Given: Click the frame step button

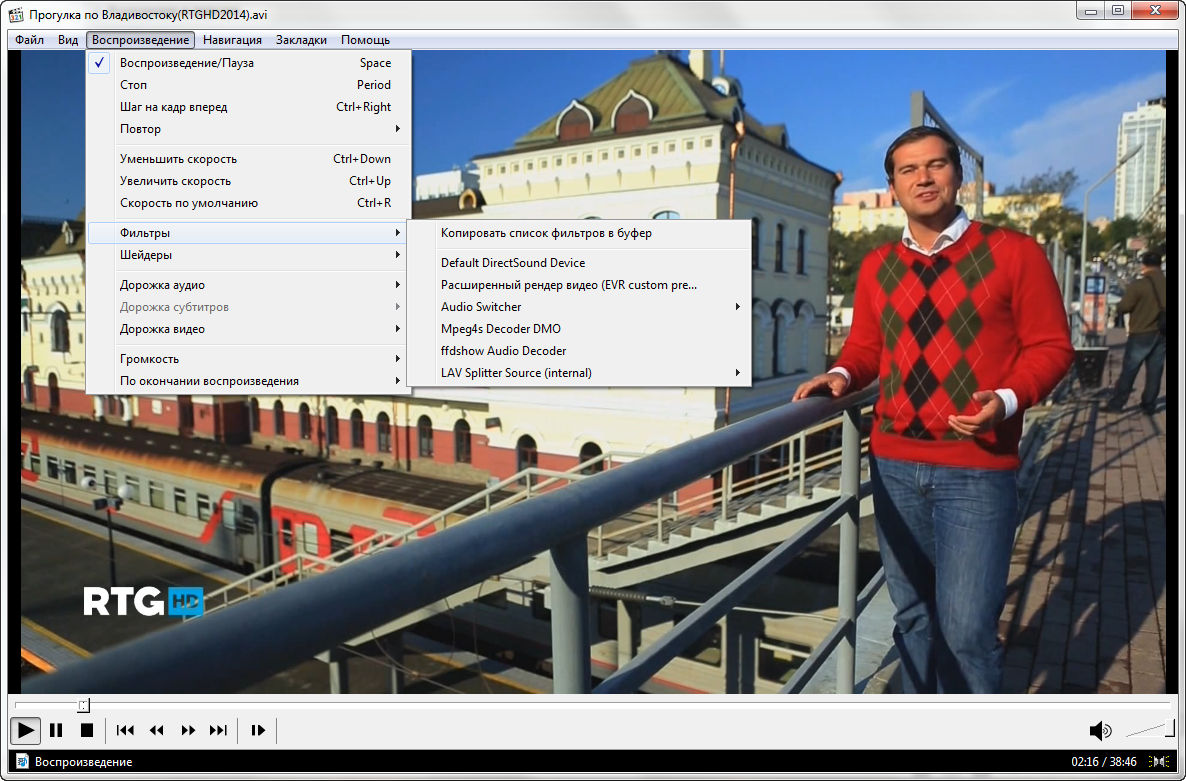Looking at the screenshot, I should (x=258, y=730).
